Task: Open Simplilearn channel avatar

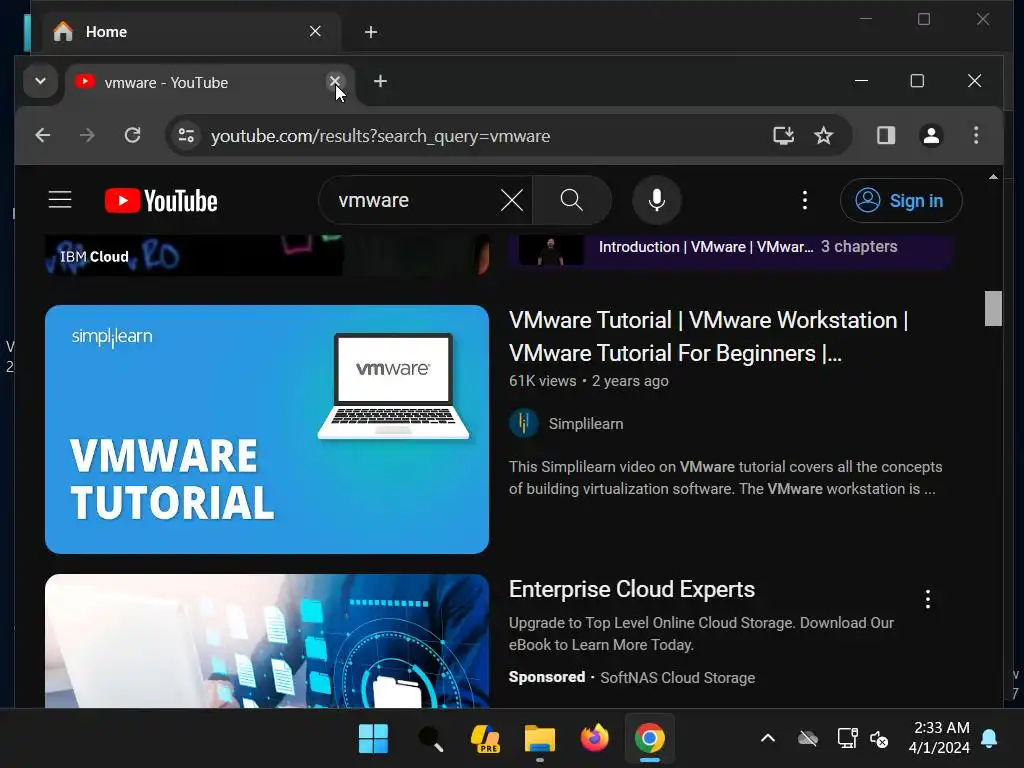Action: 524,423
